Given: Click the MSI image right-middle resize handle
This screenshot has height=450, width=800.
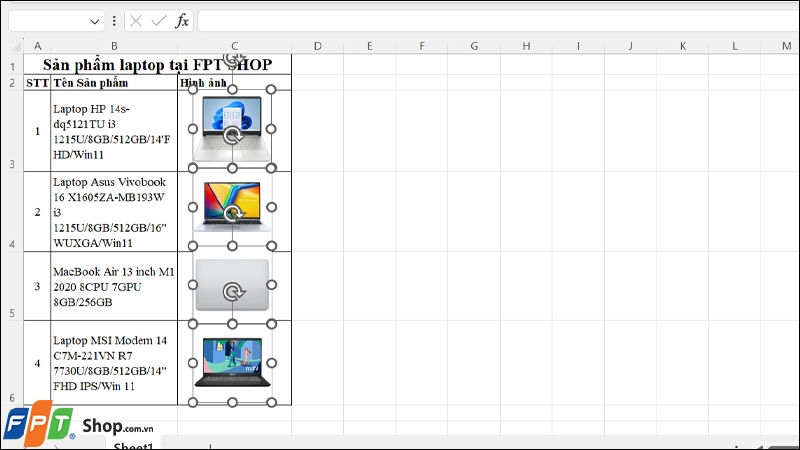Looking at the screenshot, I should pos(271,363).
